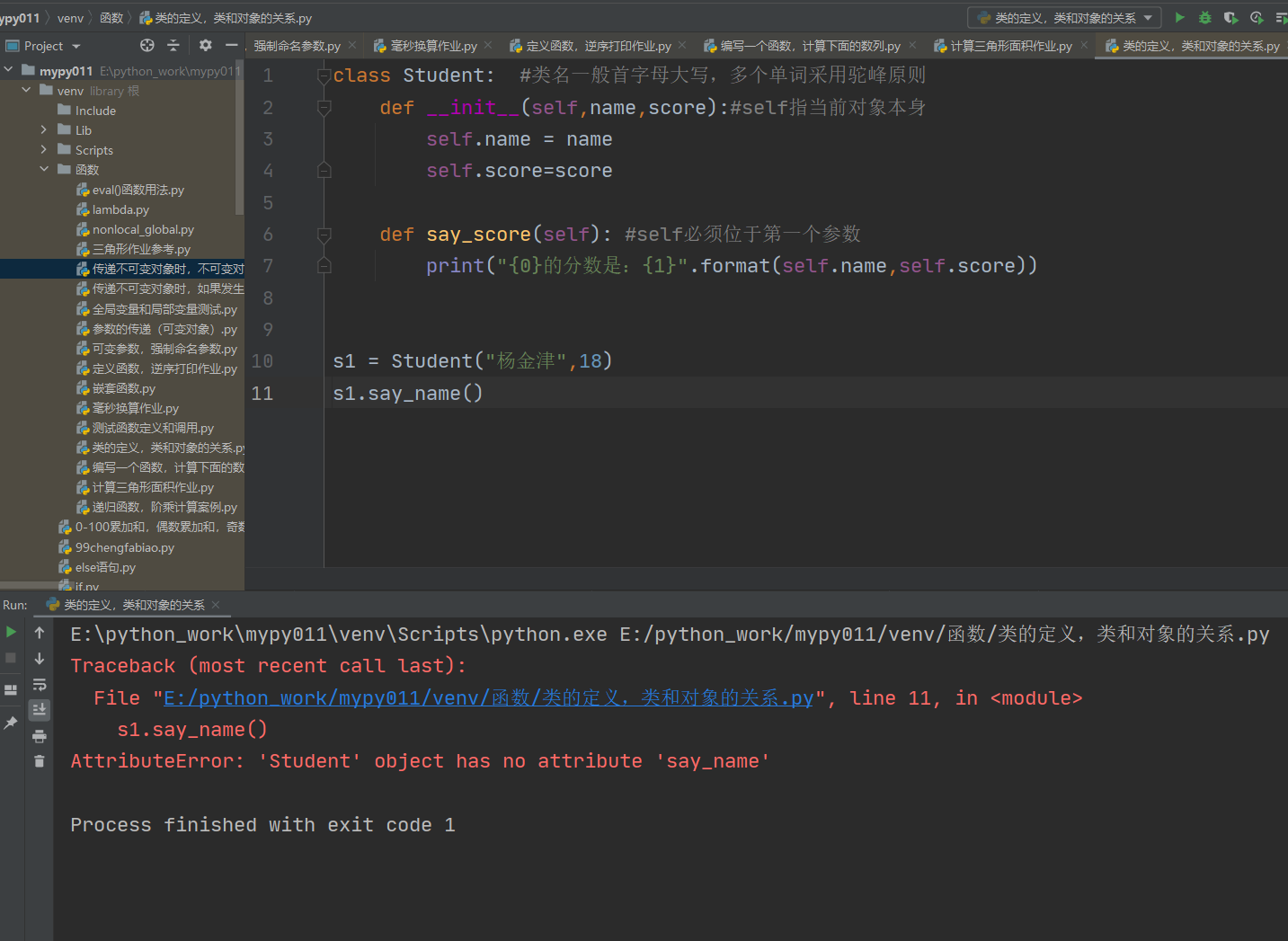Collapse all in Project panel

[173, 45]
